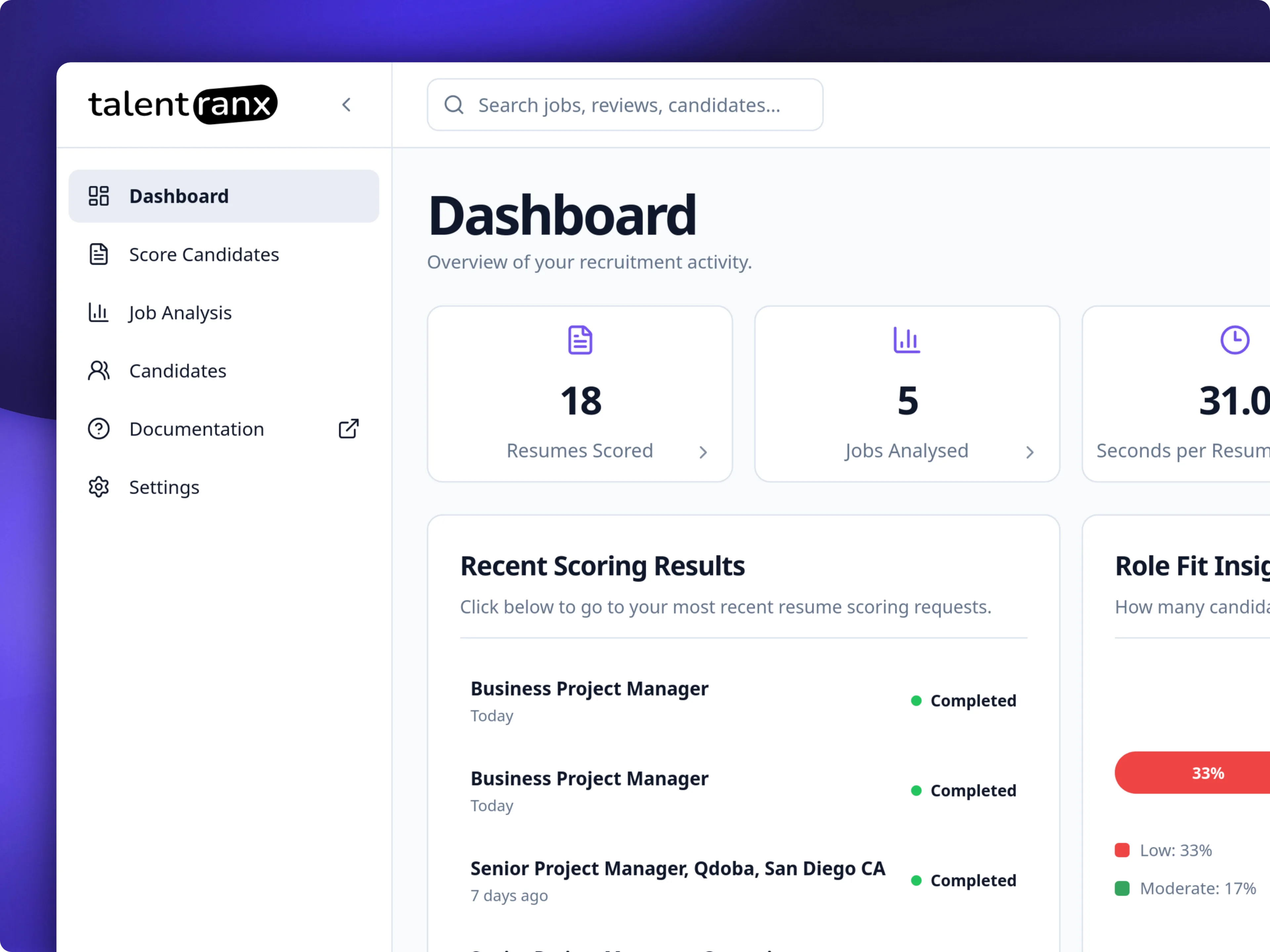Click the 5 jobs analysed value
This screenshot has width=1270, height=952.
click(x=908, y=401)
